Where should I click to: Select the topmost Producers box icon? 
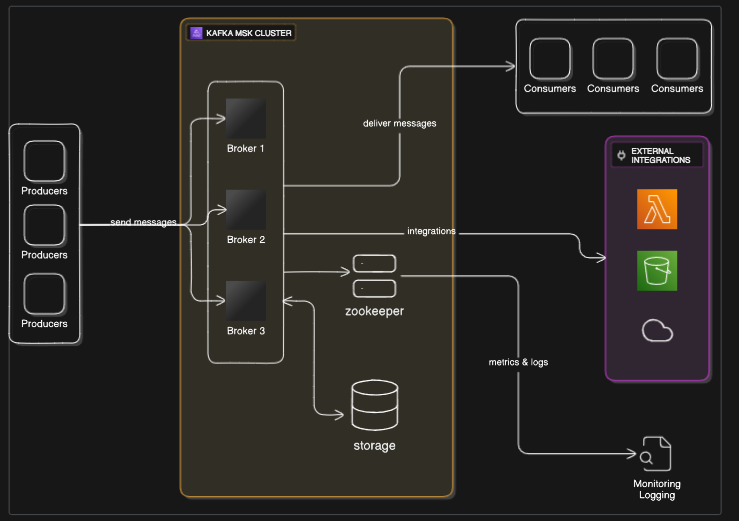[x=44, y=161]
